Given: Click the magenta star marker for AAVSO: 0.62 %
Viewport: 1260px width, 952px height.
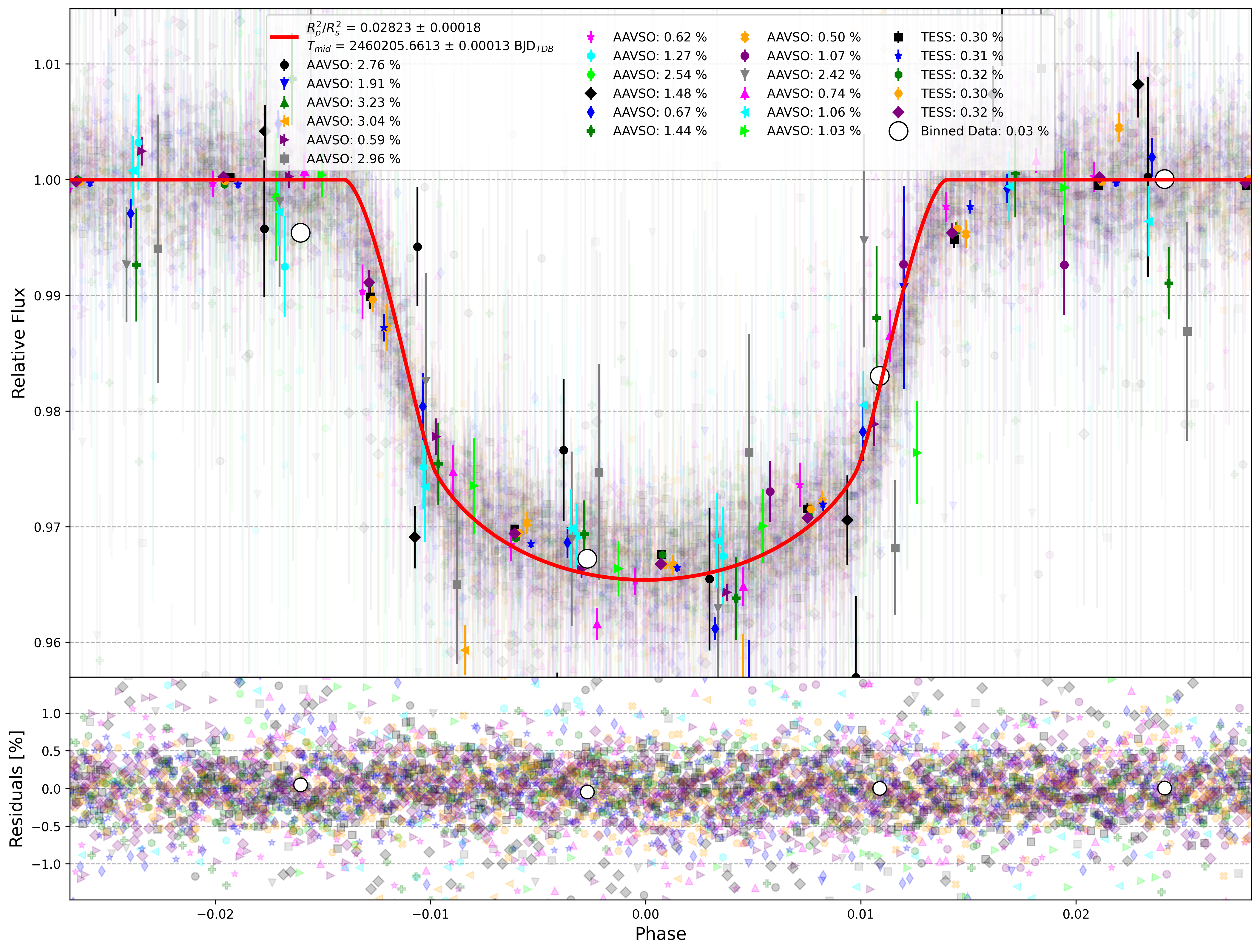Looking at the screenshot, I should [x=591, y=37].
